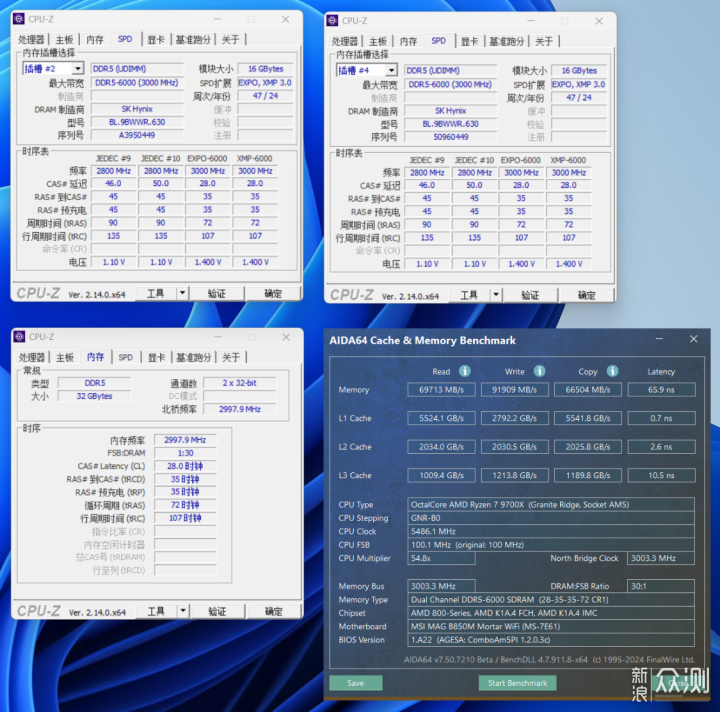Click 工具 button in slot #4 window
The image size is (720, 712).
click(x=469, y=295)
